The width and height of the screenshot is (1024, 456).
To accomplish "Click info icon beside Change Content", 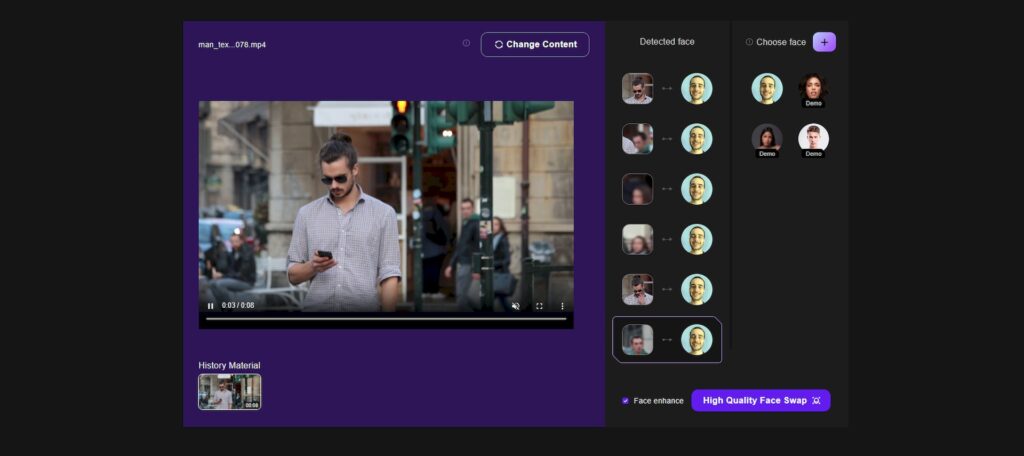I will (466, 43).
